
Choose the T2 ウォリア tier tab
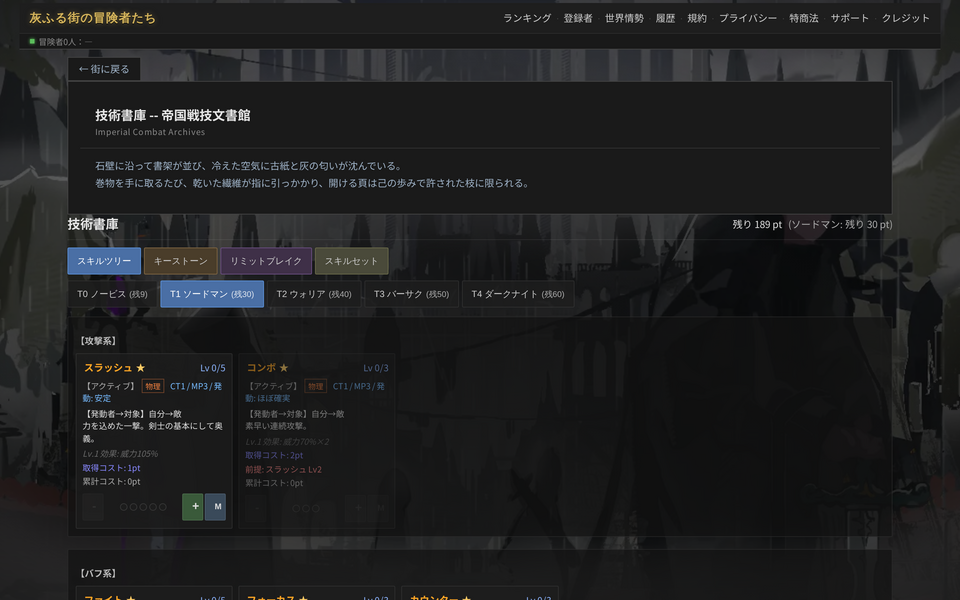click(x=313, y=294)
